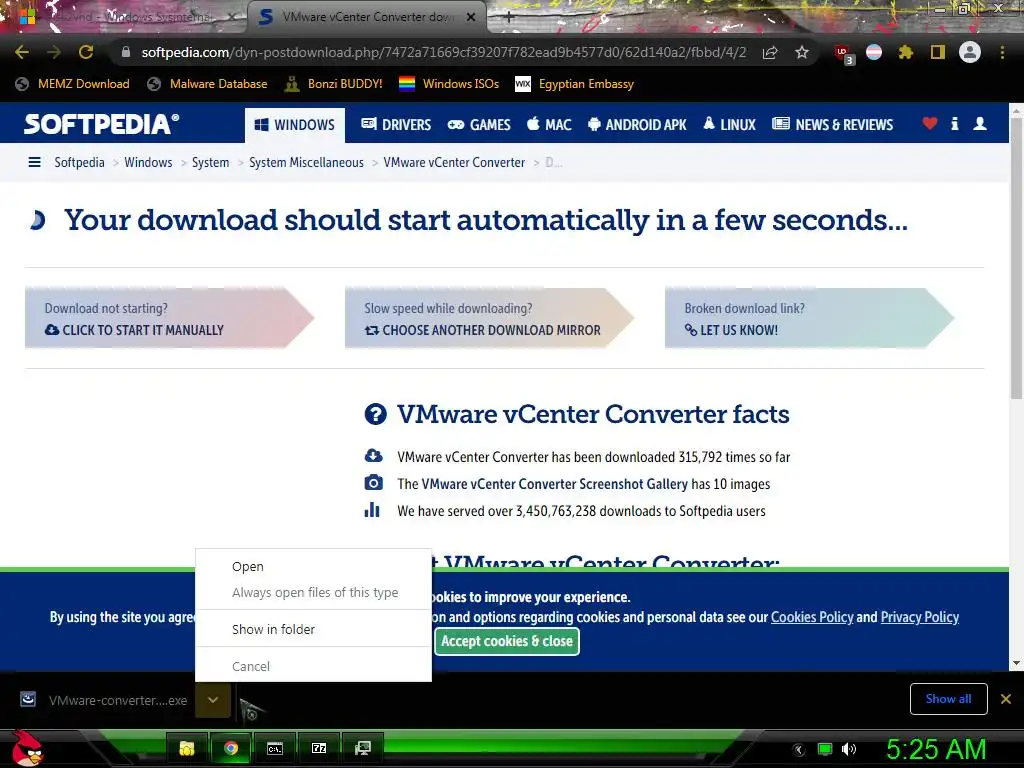
Task: Open the LINUX section
Action: (729, 124)
